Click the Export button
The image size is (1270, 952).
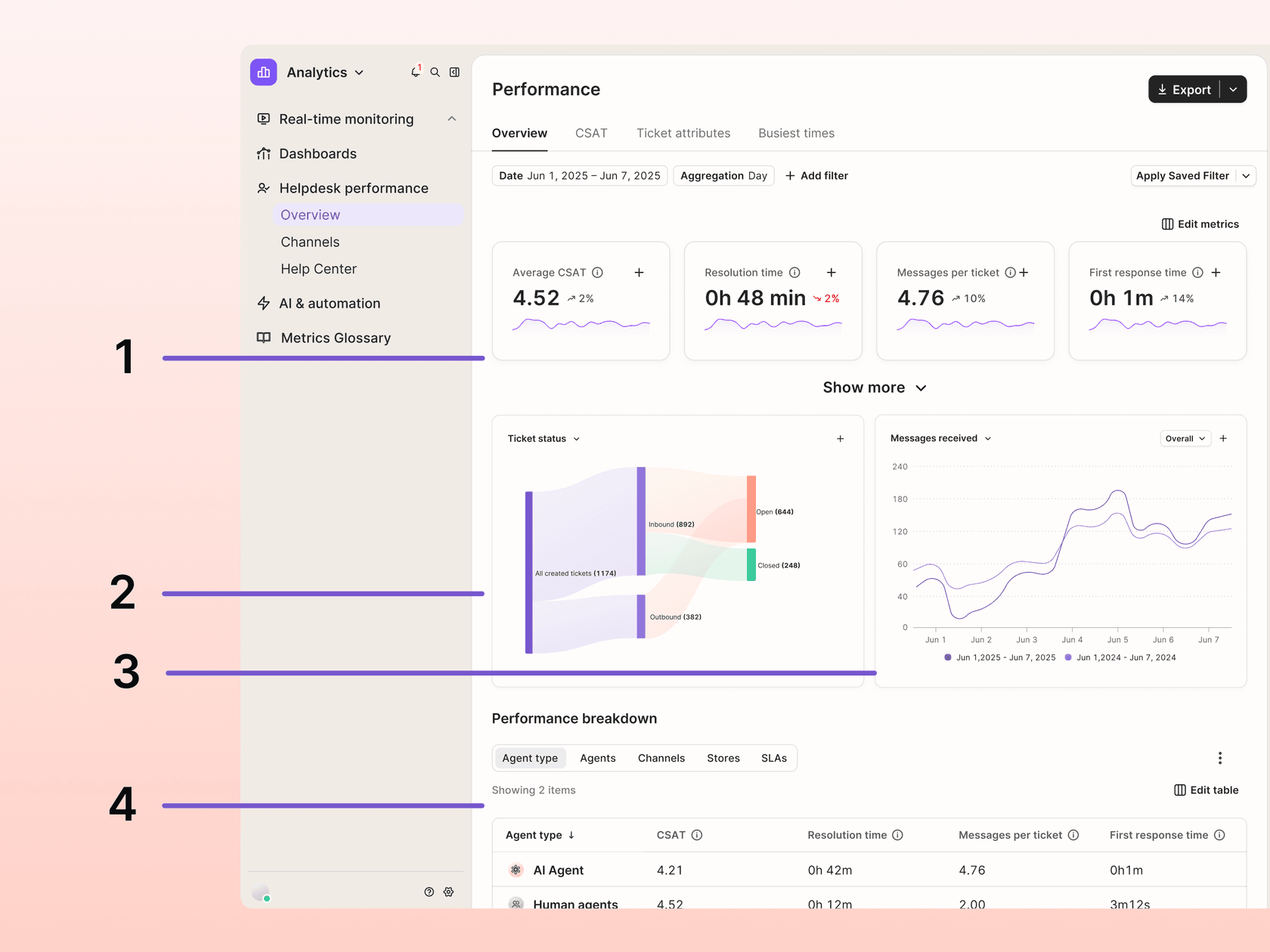[1184, 89]
